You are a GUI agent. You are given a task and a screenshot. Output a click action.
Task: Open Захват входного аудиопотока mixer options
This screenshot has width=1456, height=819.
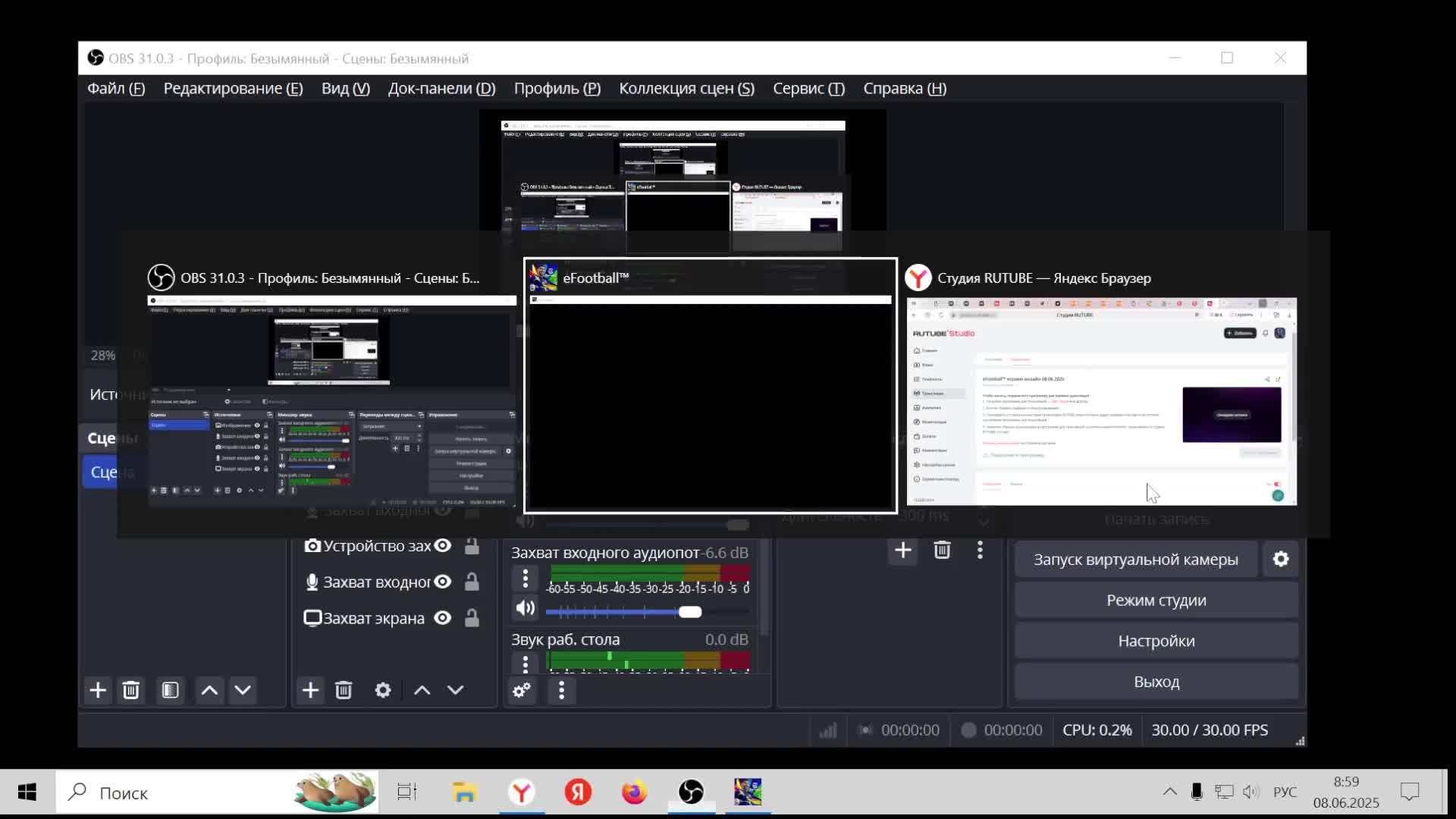pos(525,579)
